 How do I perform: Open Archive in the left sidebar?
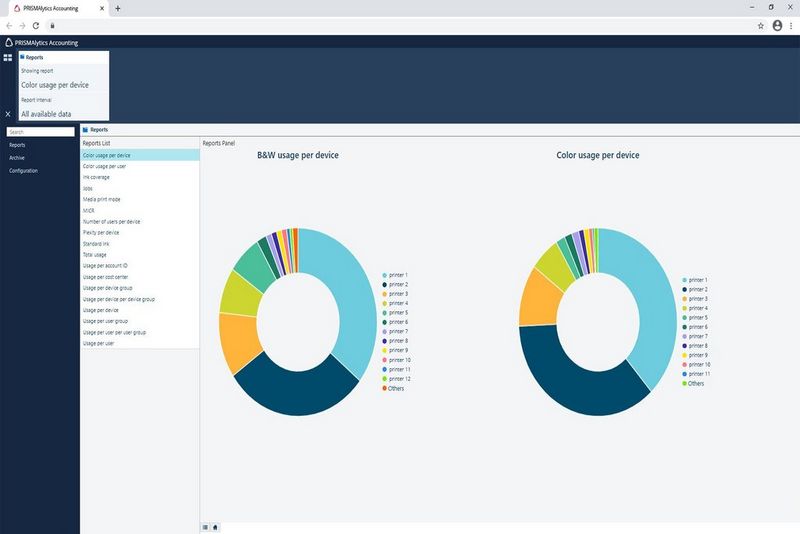coord(17,158)
